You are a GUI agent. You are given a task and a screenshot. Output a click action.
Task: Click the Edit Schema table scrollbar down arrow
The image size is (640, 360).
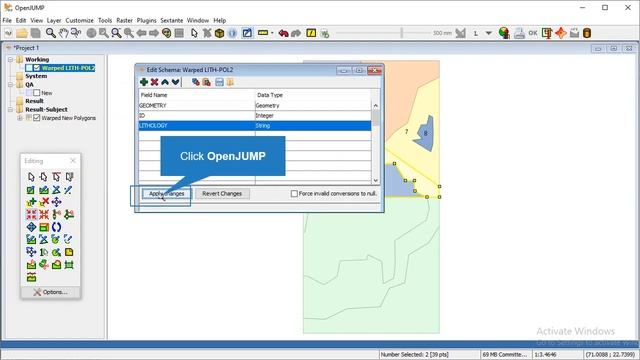click(x=376, y=180)
